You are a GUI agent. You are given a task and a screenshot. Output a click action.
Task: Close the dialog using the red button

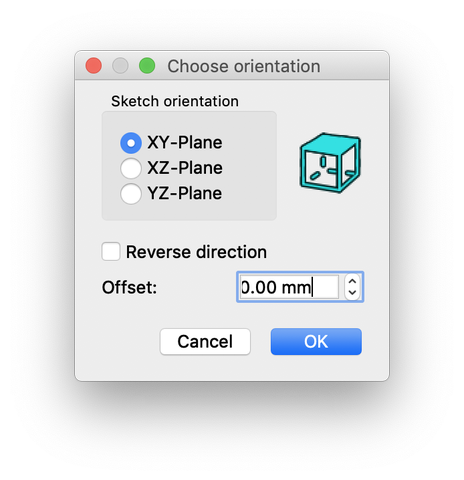coord(94,65)
